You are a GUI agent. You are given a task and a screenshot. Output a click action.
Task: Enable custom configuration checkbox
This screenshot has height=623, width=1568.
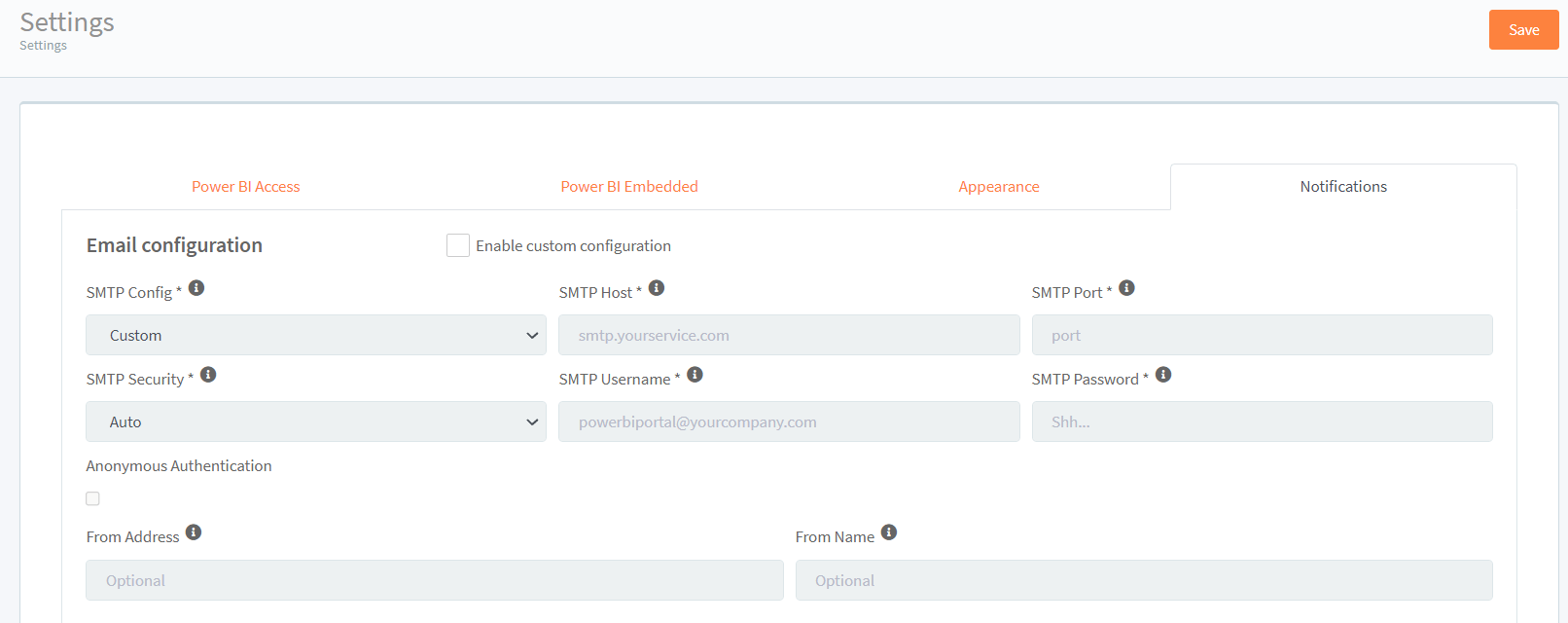coord(458,245)
